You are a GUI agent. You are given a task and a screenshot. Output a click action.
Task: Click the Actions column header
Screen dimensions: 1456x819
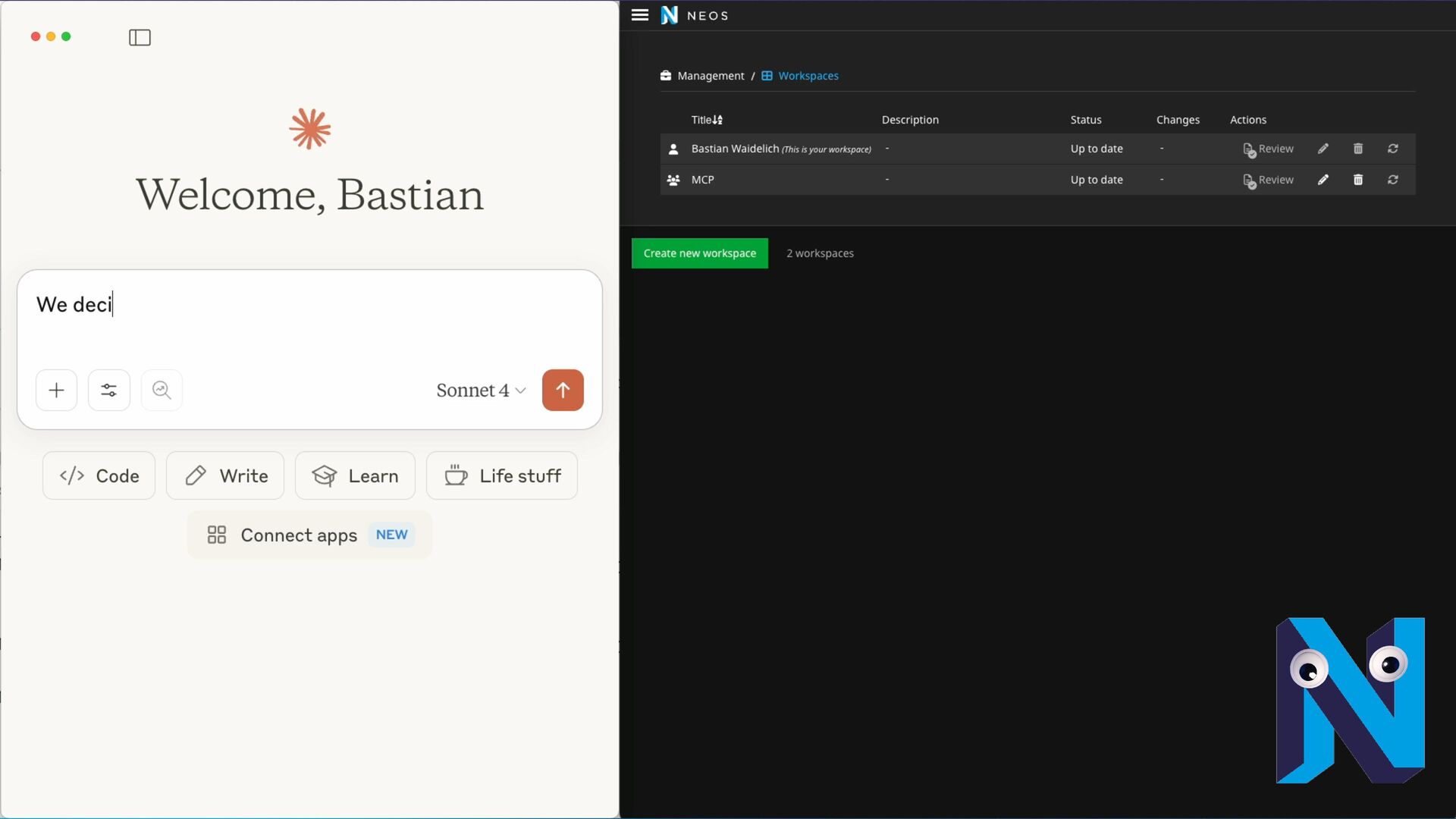point(1248,120)
